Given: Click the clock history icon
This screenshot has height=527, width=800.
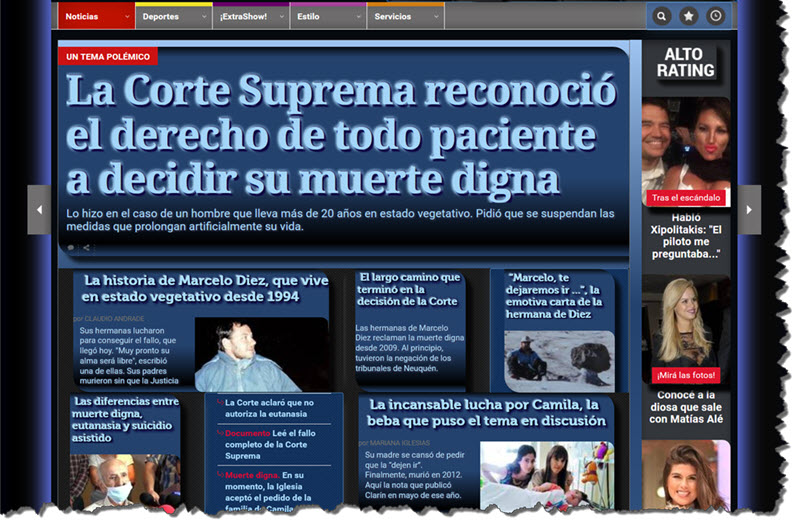Looking at the screenshot, I should pos(715,16).
